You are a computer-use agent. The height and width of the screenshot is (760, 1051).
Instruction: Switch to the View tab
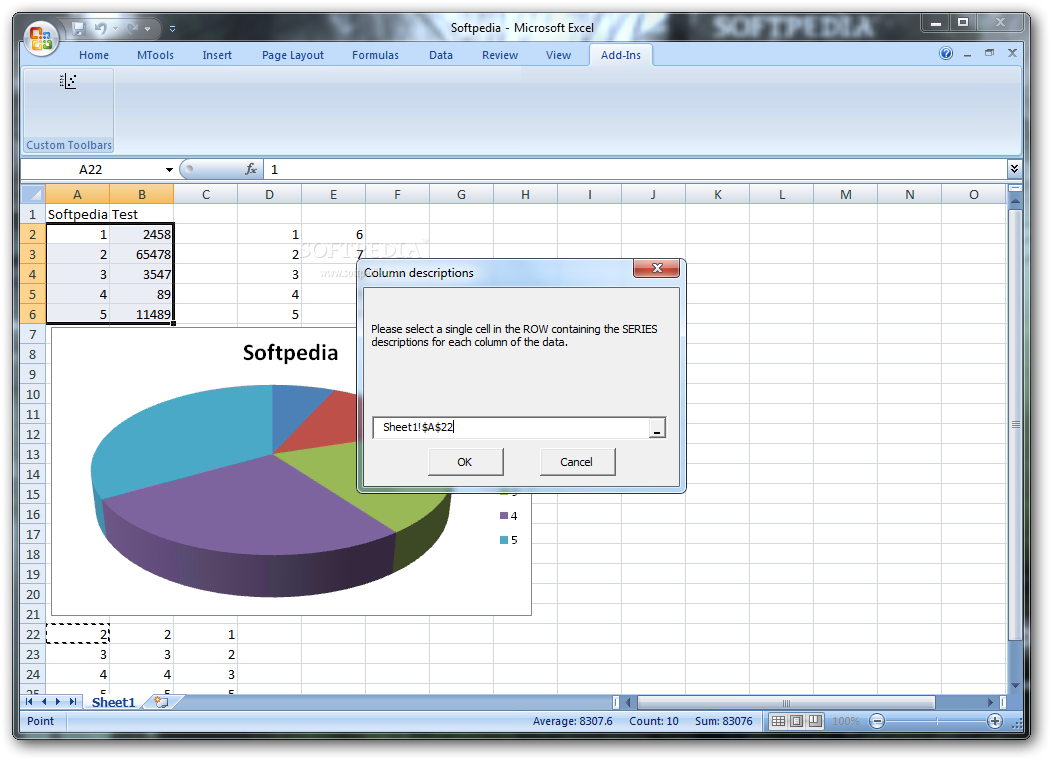pyautogui.click(x=558, y=55)
